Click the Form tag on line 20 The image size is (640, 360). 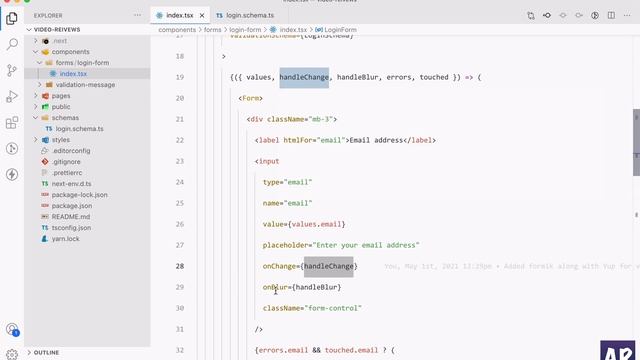pos(251,98)
